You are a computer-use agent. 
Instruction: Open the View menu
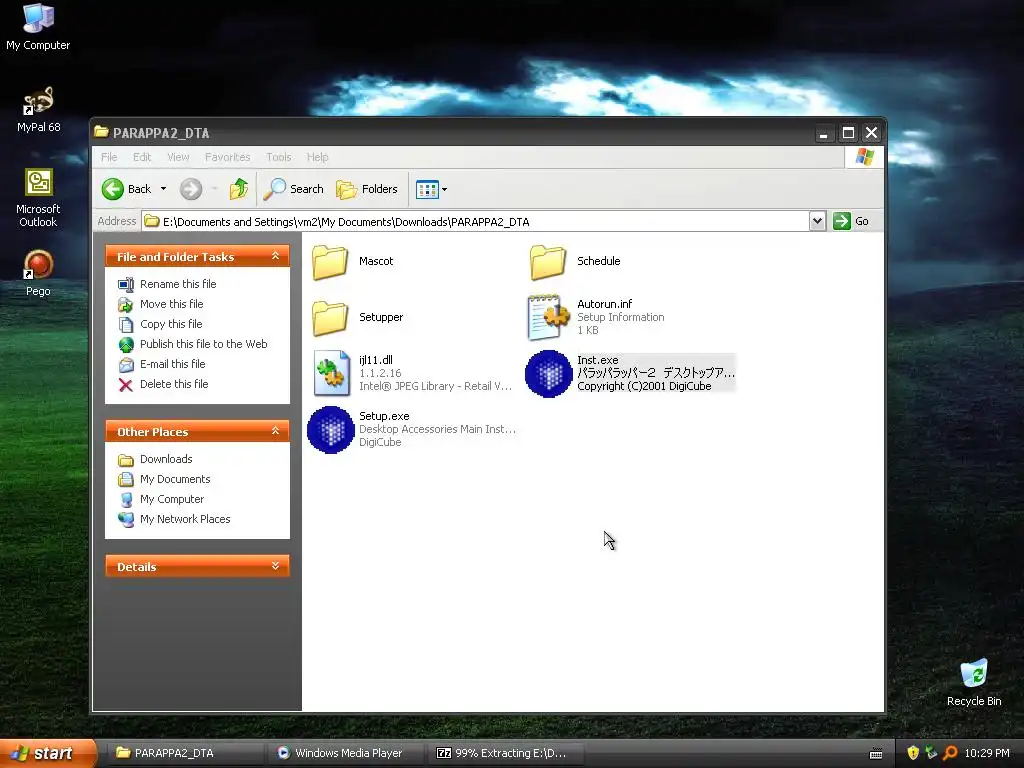[x=178, y=157]
